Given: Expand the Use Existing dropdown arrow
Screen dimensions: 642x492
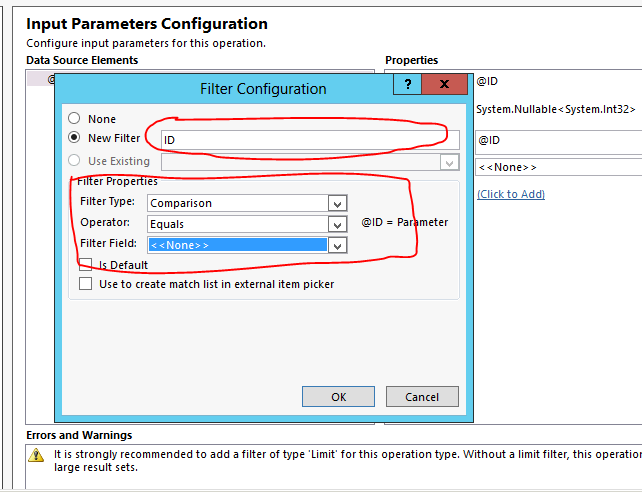Looking at the screenshot, I should (x=449, y=161).
